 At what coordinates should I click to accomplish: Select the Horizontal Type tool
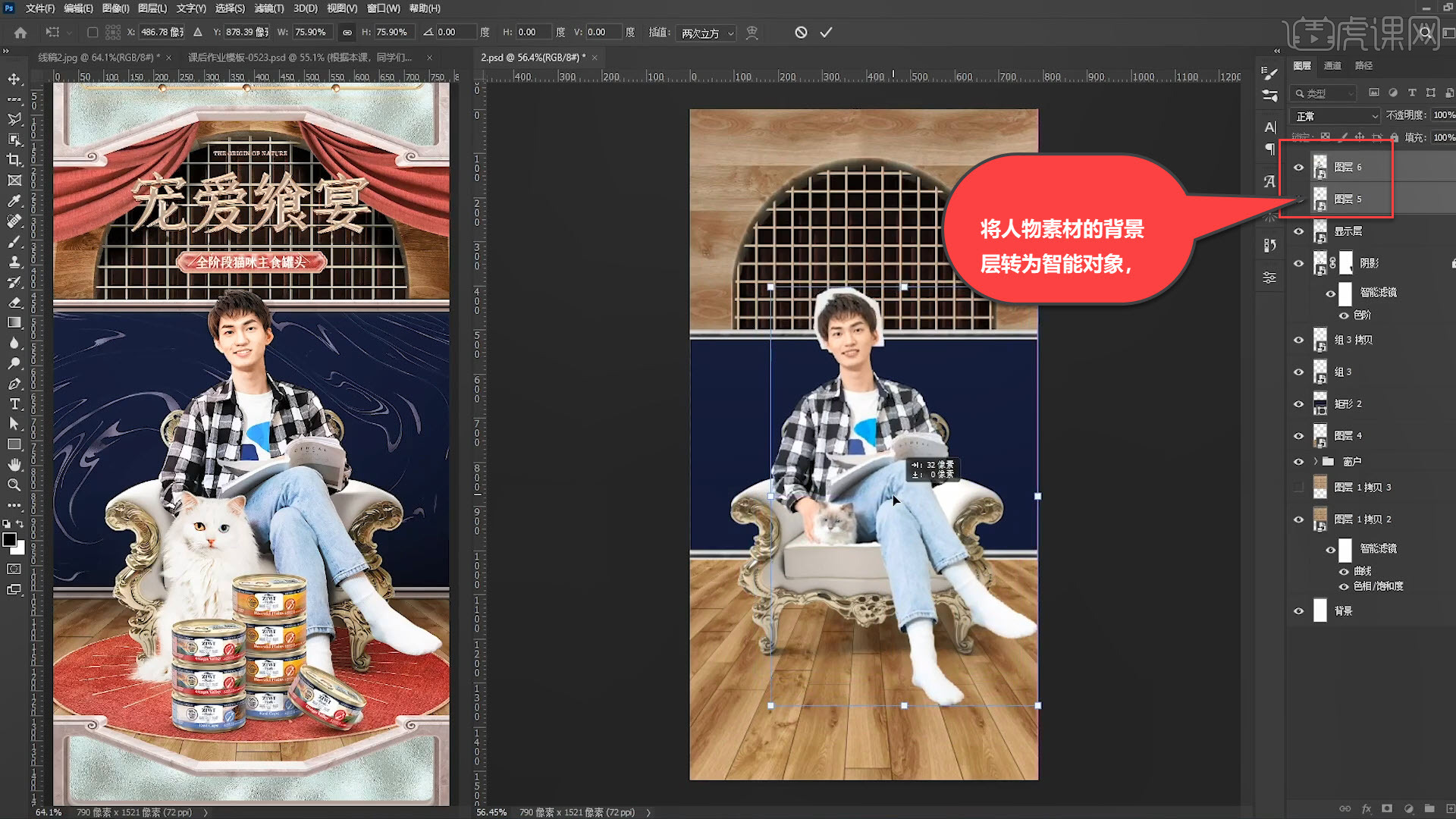[x=14, y=404]
